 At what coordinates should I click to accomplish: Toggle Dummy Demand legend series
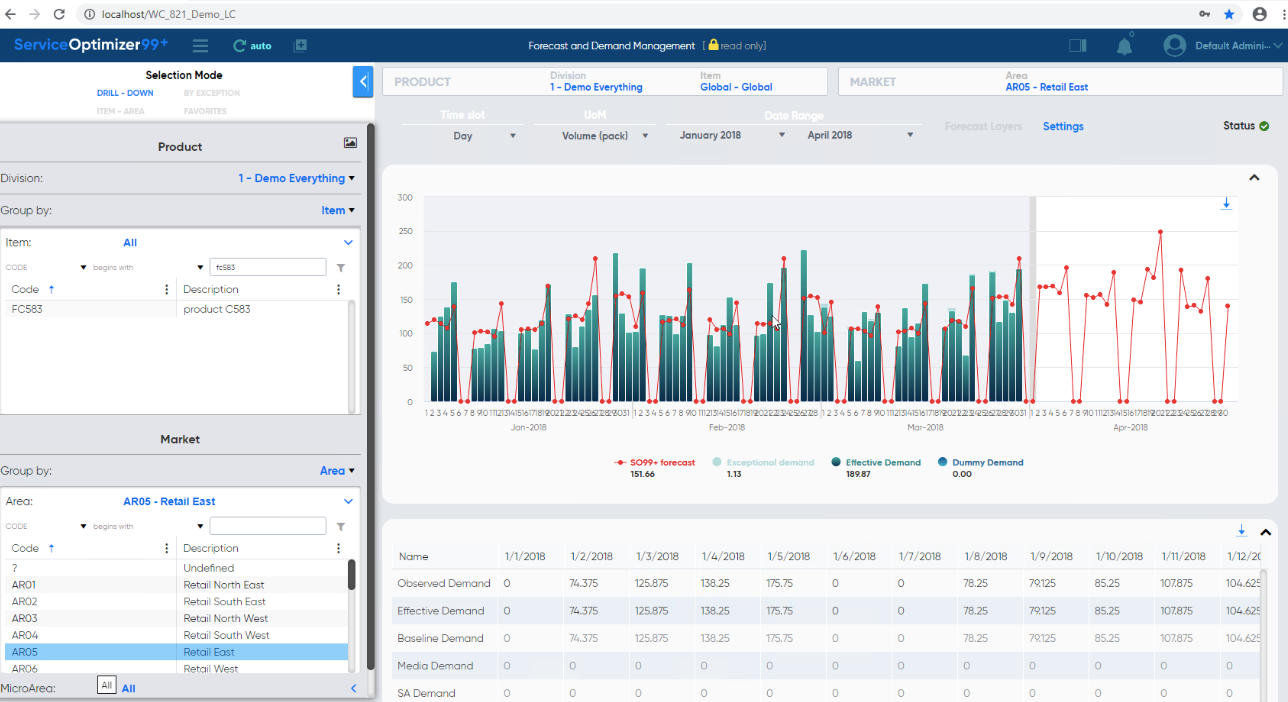pos(981,463)
